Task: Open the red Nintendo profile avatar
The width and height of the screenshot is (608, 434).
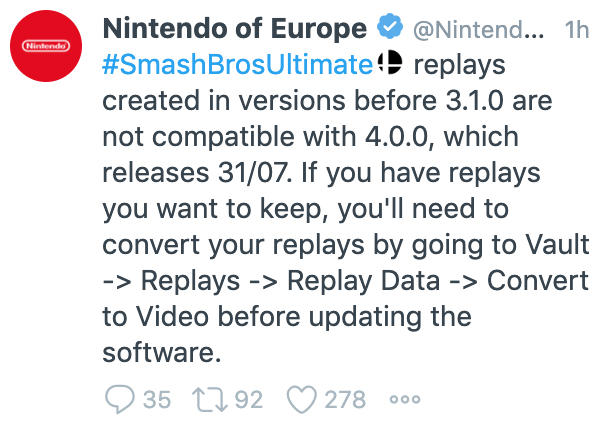Action: tap(47, 46)
